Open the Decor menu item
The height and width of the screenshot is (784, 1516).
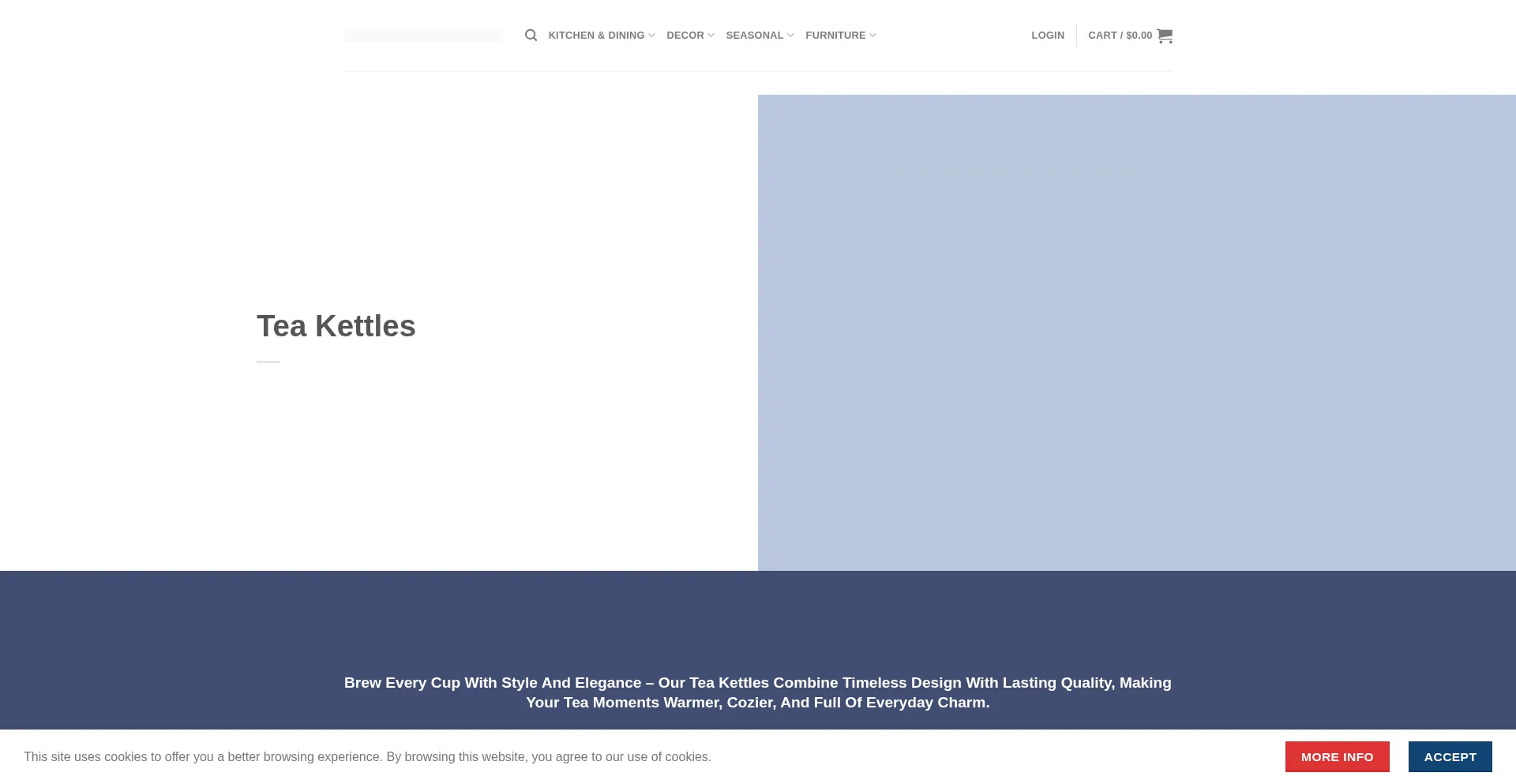[x=685, y=36]
